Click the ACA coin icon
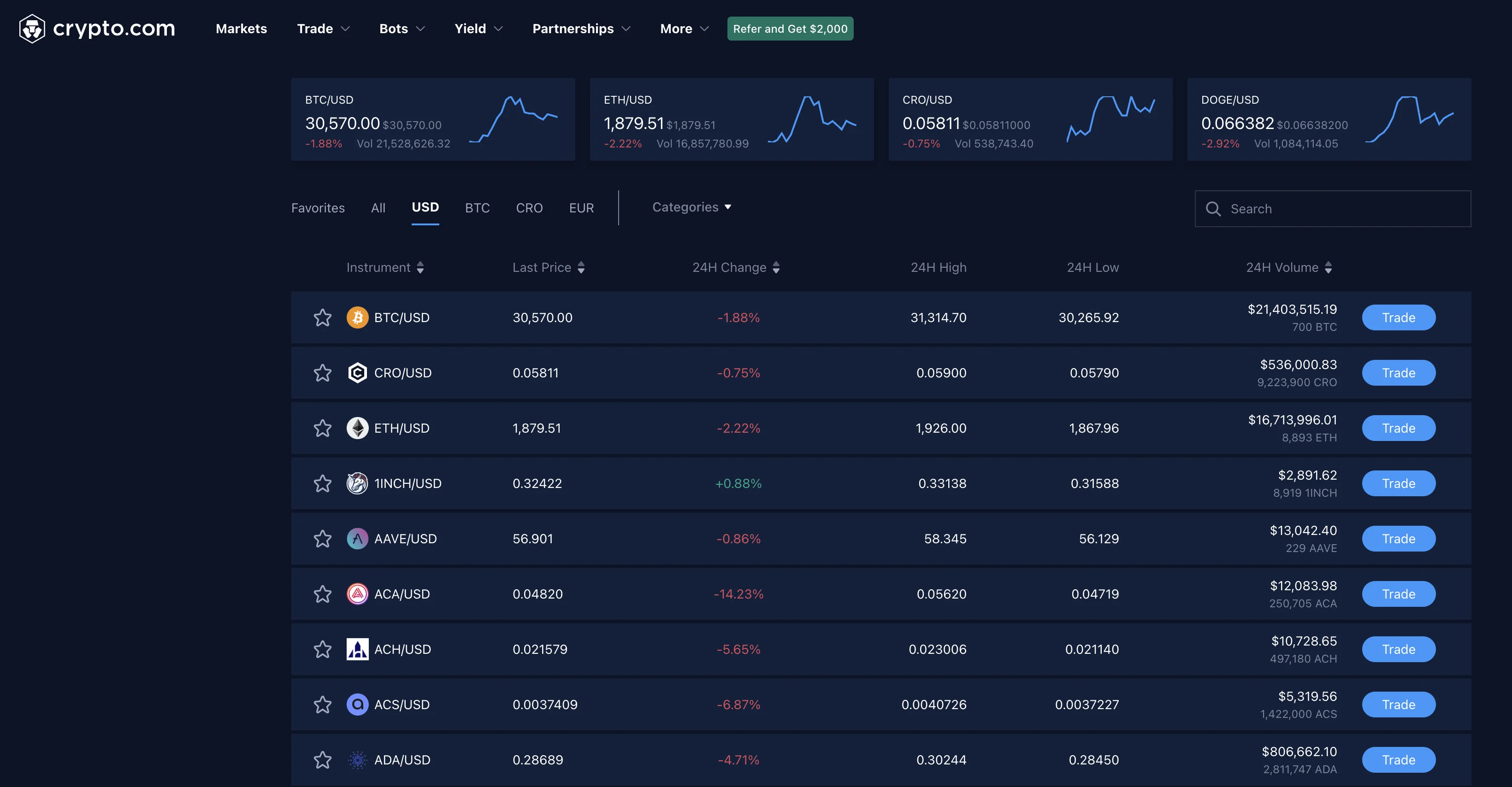The height and width of the screenshot is (787, 1512). tap(357, 594)
